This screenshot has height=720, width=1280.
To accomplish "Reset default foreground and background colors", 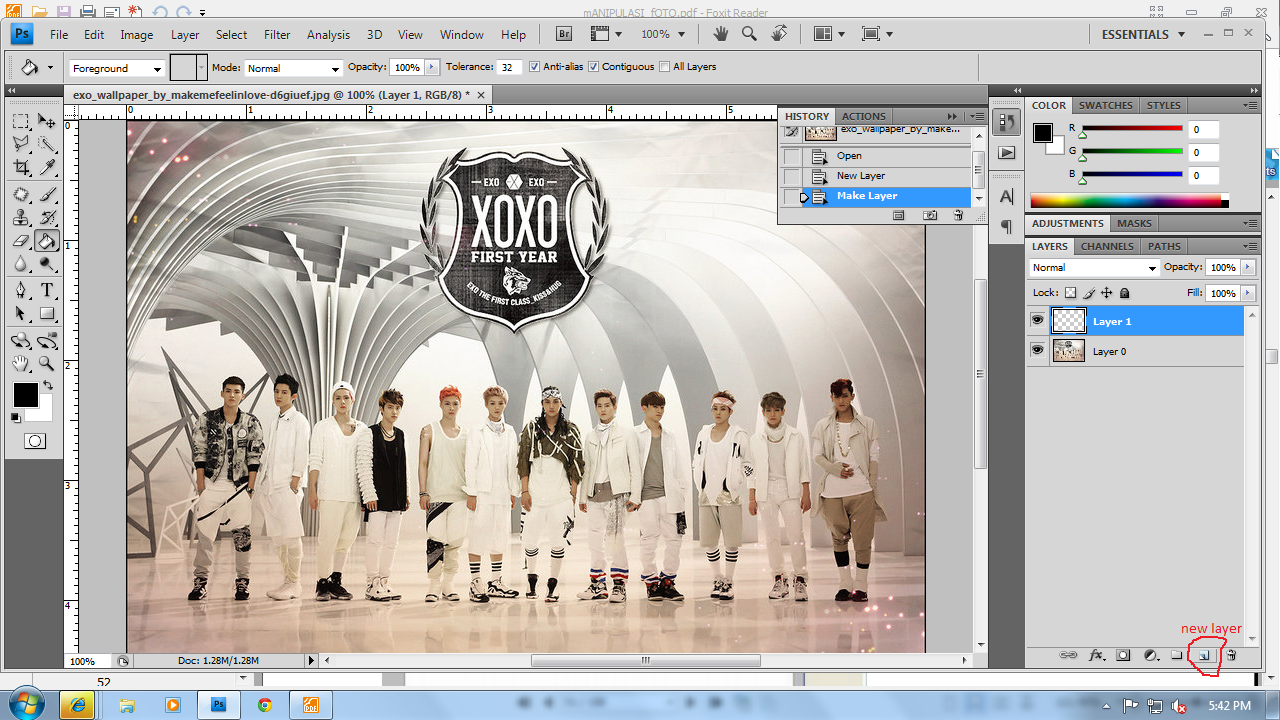I will click(x=16, y=417).
